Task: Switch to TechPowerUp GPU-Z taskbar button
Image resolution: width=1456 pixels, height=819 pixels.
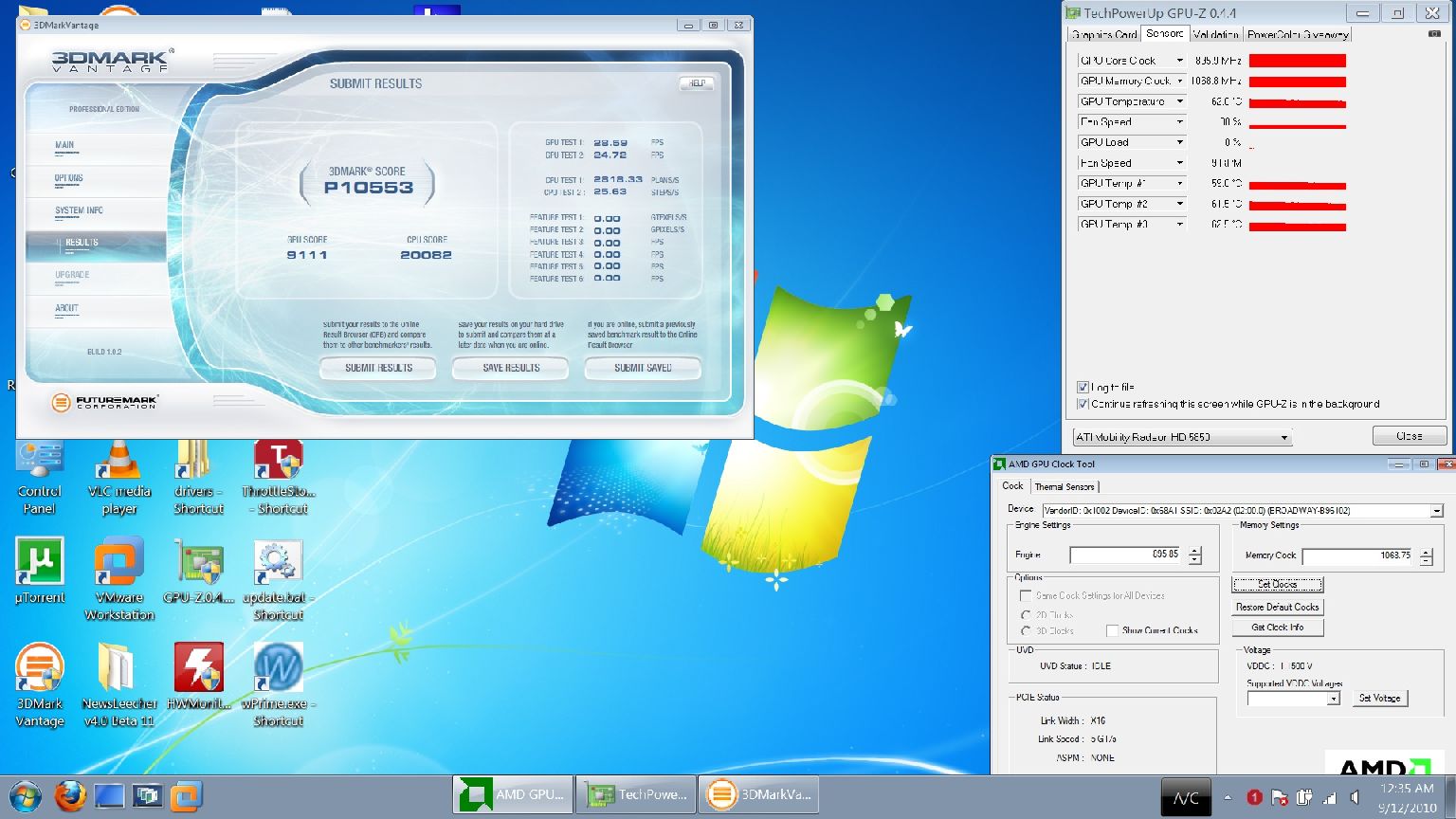Action: pyautogui.click(x=635, y=794)
